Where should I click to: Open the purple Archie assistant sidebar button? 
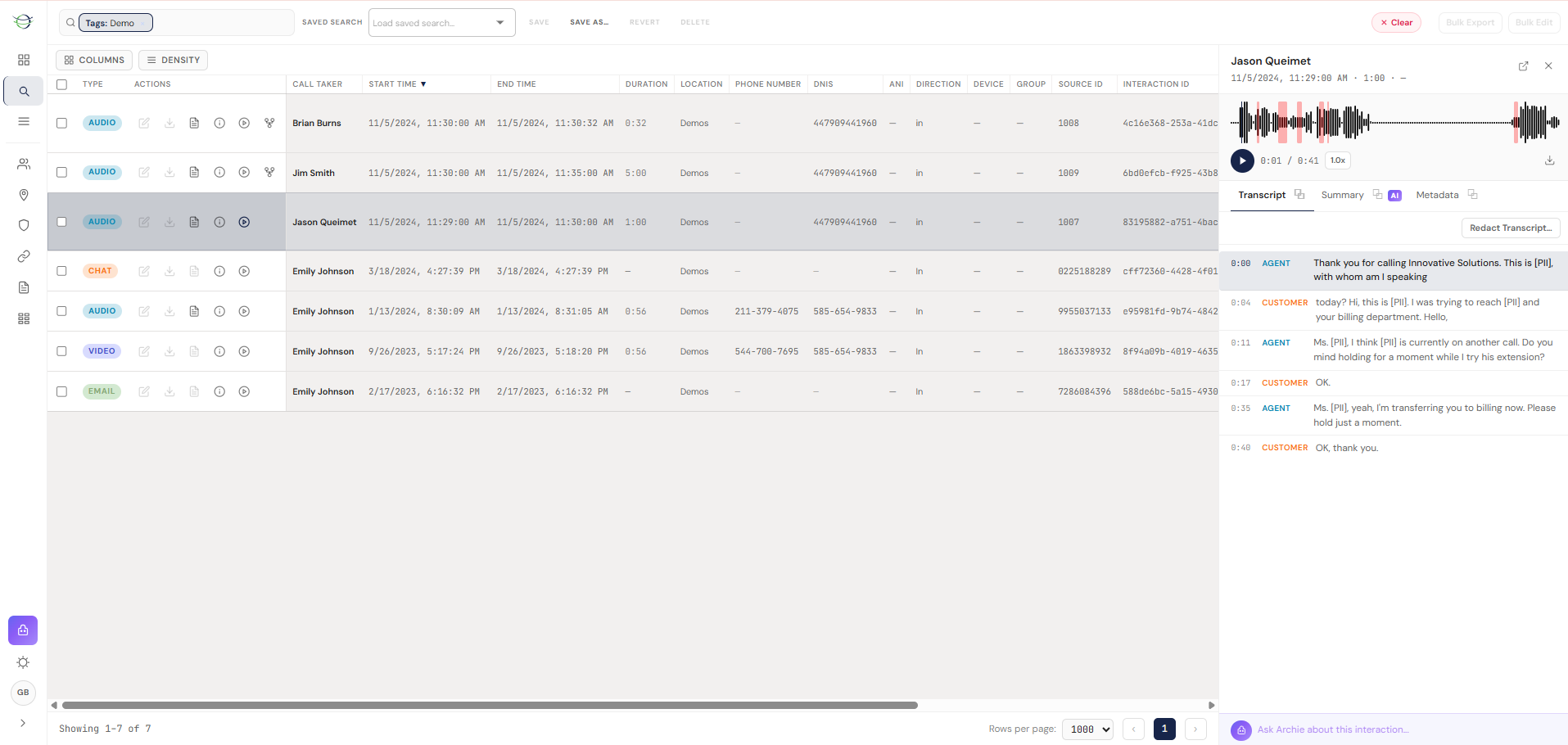click(23, 630)
